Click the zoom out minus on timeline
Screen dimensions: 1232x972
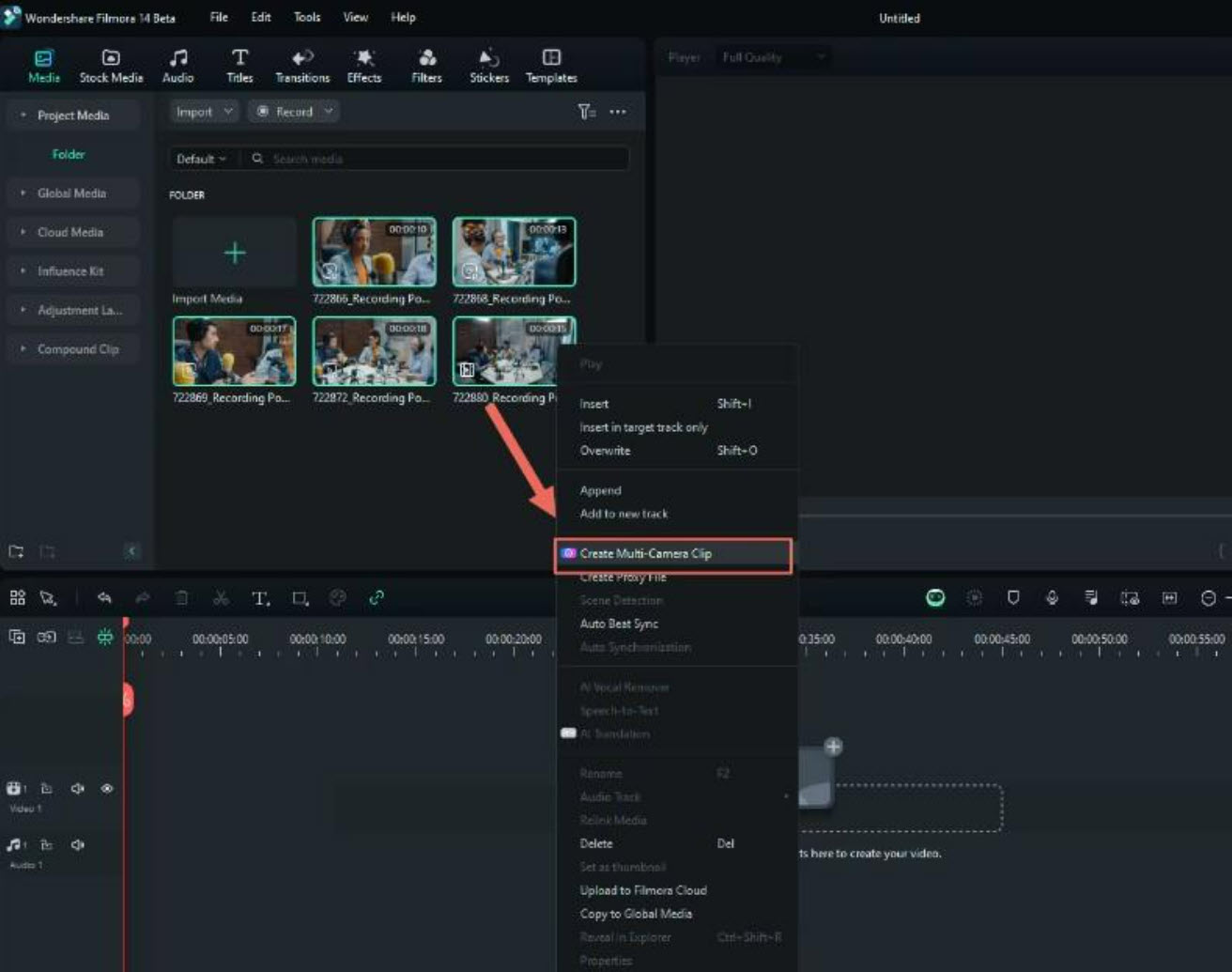tap(1209, 598)
